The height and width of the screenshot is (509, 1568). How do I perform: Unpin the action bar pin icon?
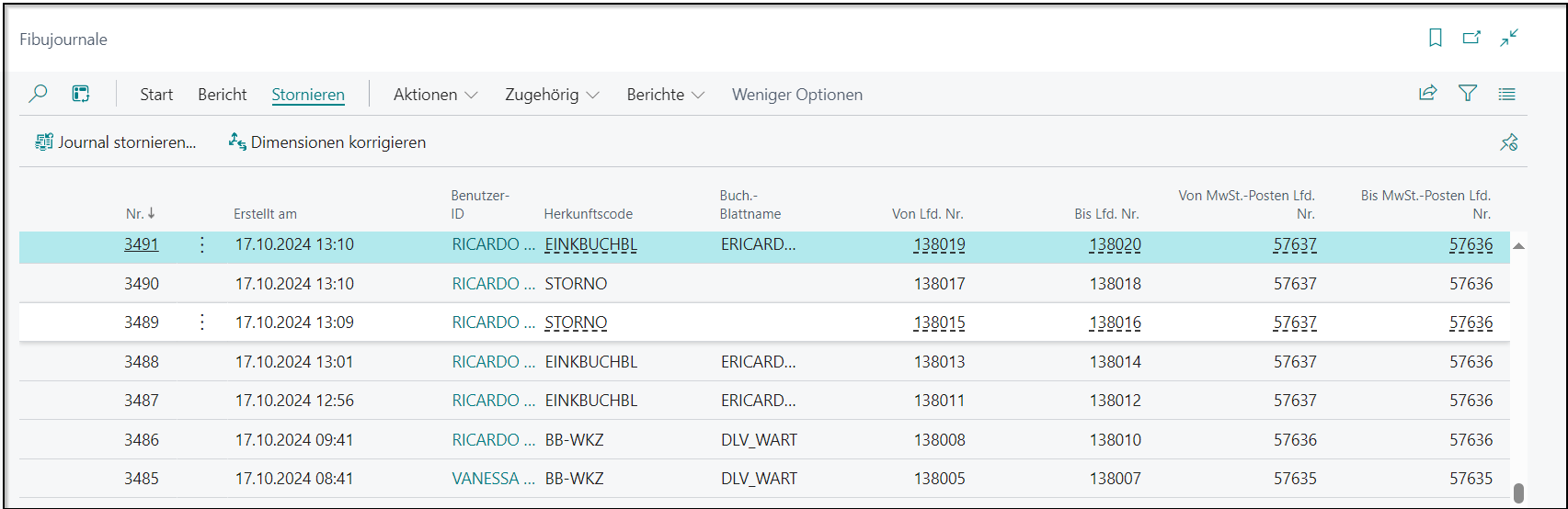point(1508,142)
